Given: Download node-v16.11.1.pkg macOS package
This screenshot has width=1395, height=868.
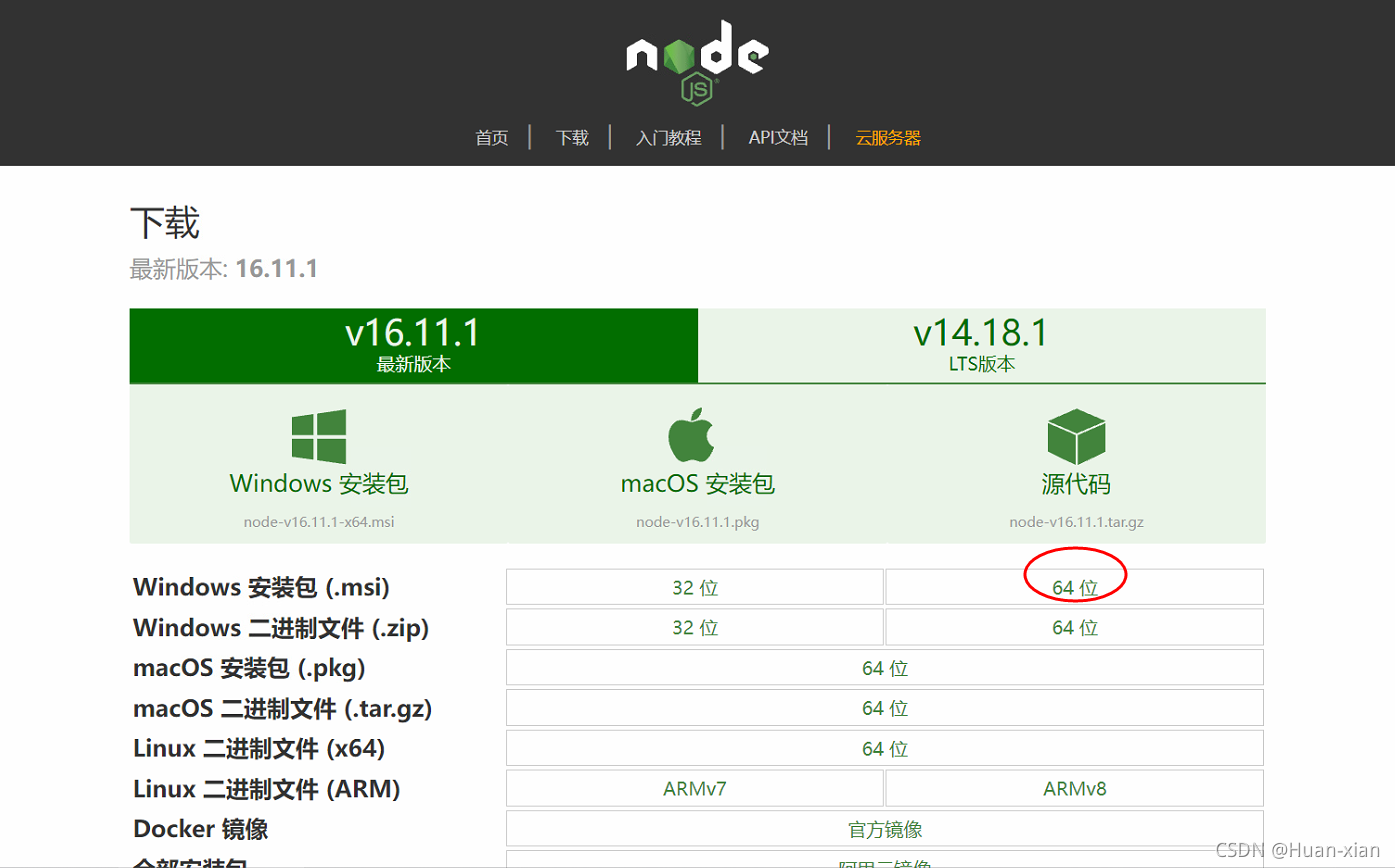Looking at the screenshot, I should pyautogui.click(x=695, y=521).
